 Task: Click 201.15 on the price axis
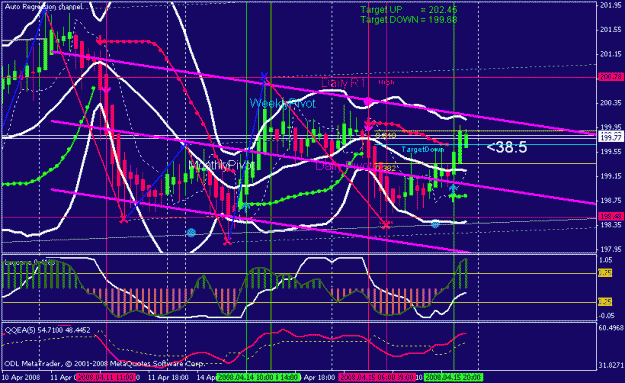click(611, 54)
